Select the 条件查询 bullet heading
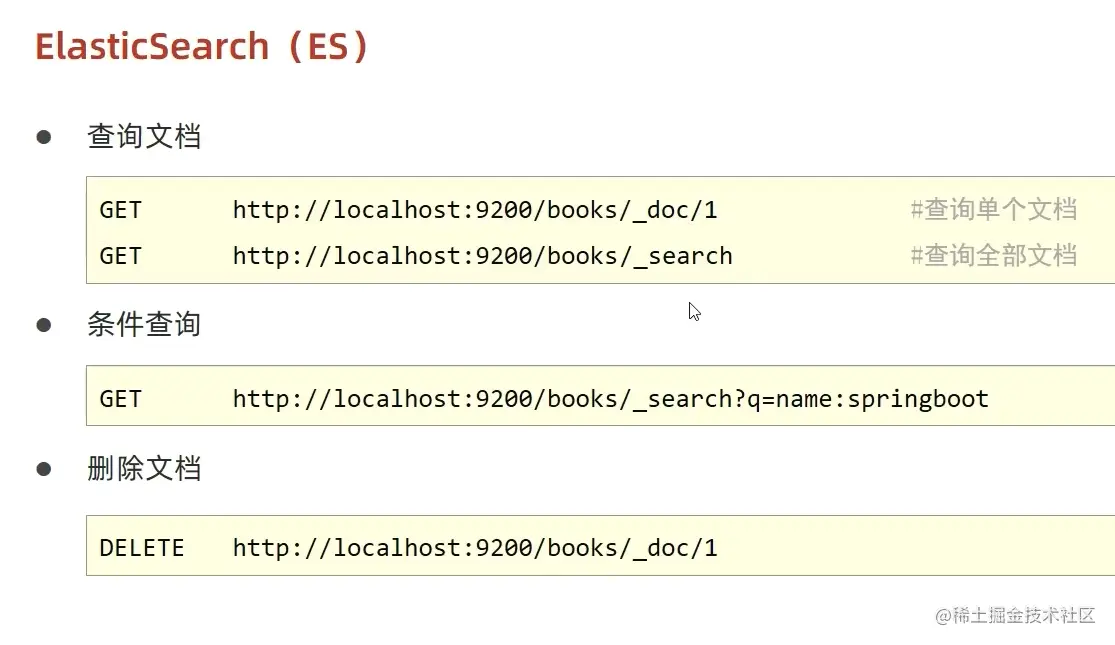This screenshot has width=1115, height=645. pyautogui.click(x=144, y=324)
